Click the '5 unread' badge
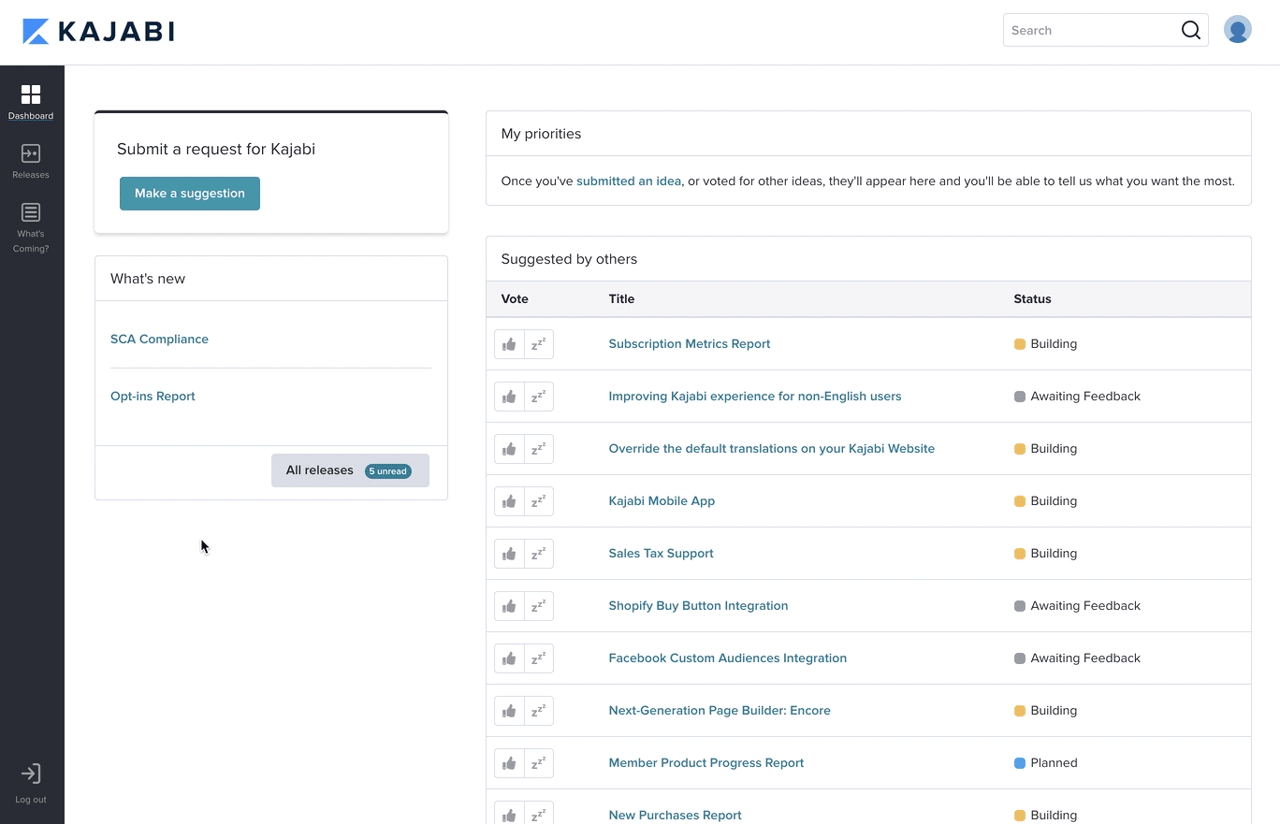 (x=388, y=471)
